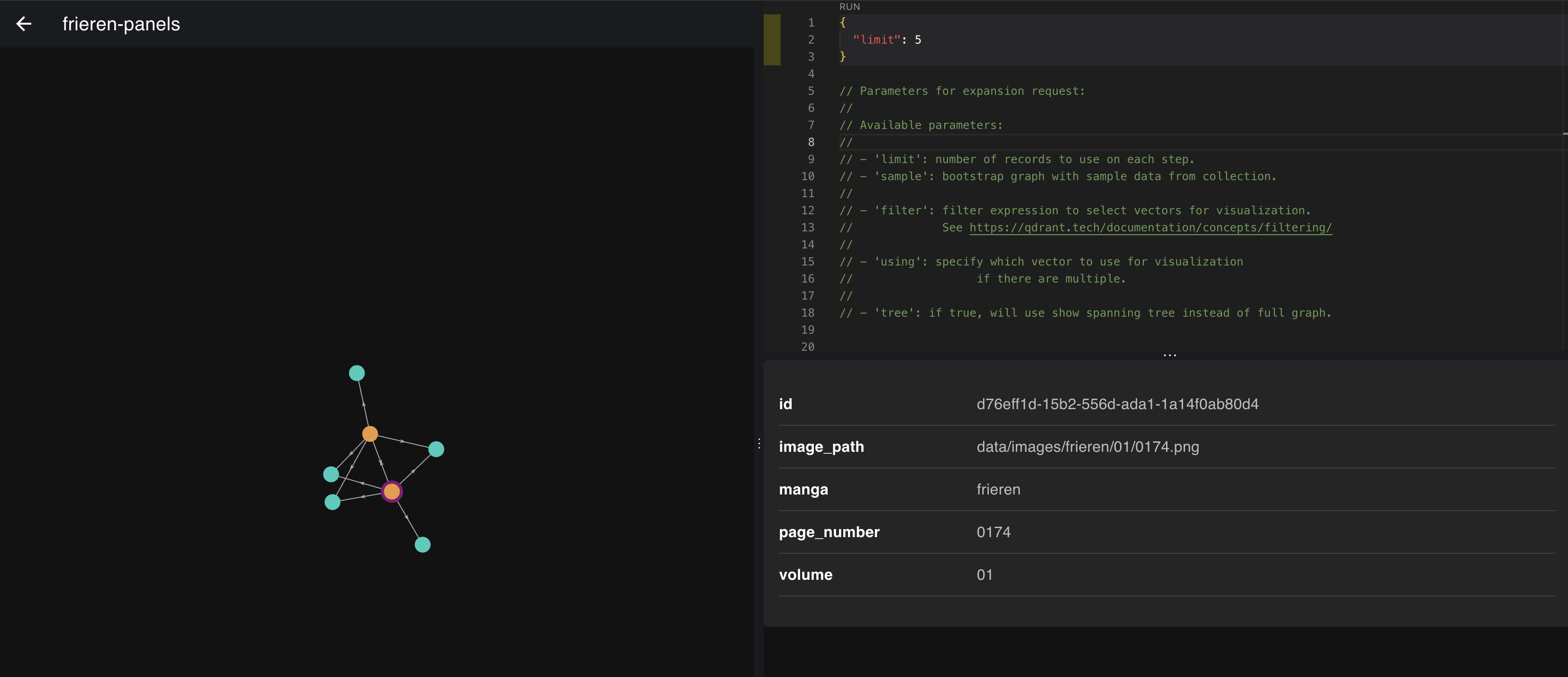Click the image_path value 0174.png
The height and width of the screenshot is (677, 1568).
point(1087,447)
